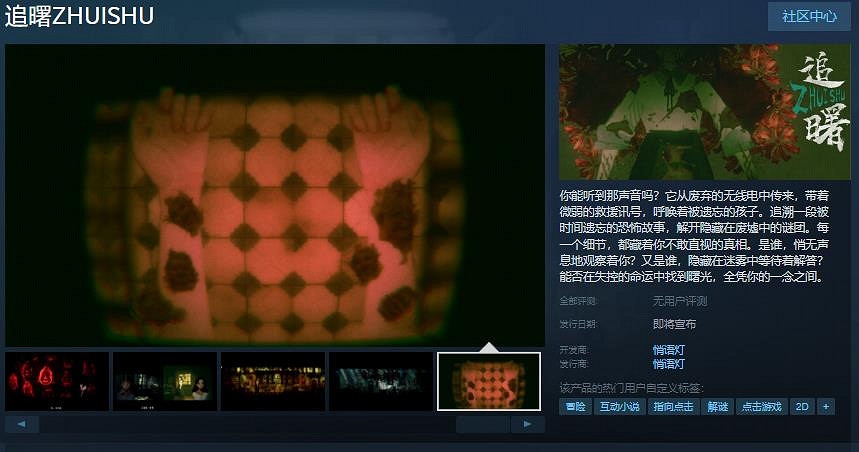Click the 冒险 tag

tap(575, 407)
